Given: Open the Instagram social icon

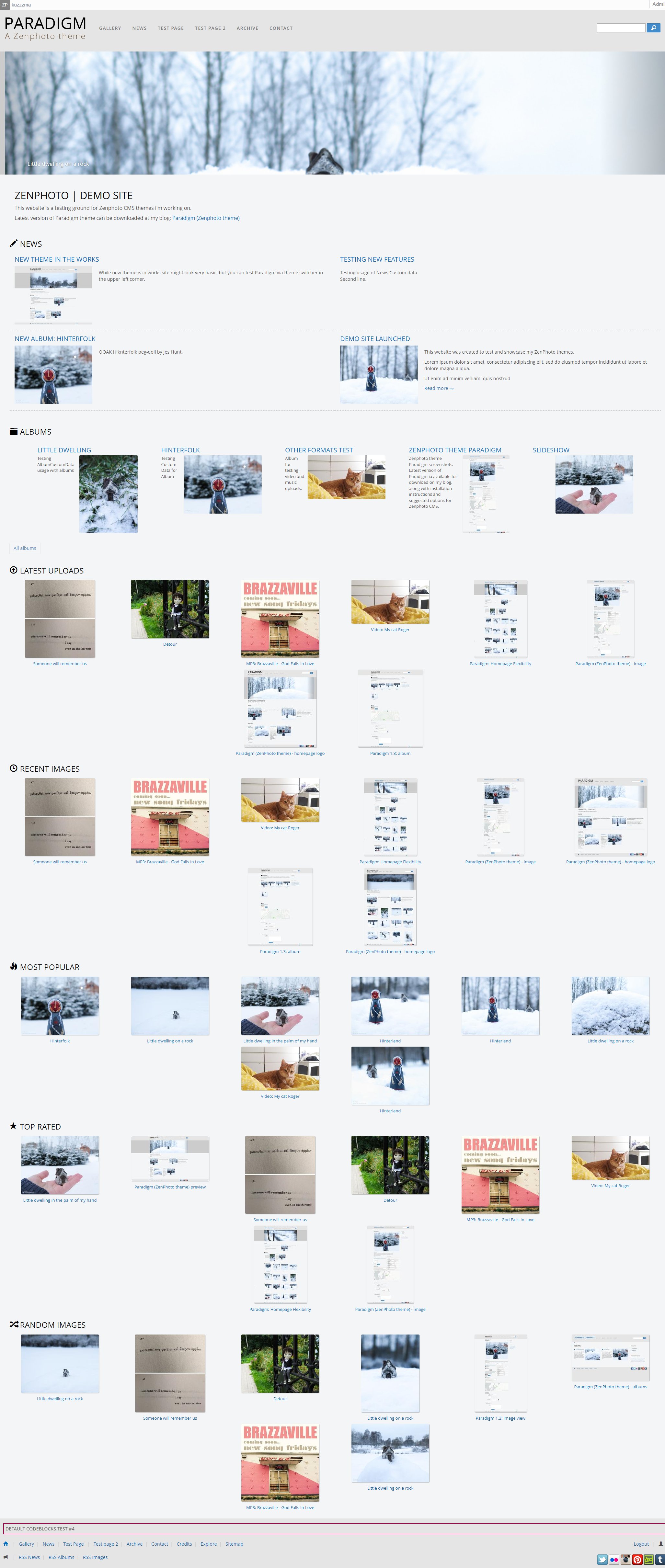Looking at the screenshot, I should (625, 1560).
